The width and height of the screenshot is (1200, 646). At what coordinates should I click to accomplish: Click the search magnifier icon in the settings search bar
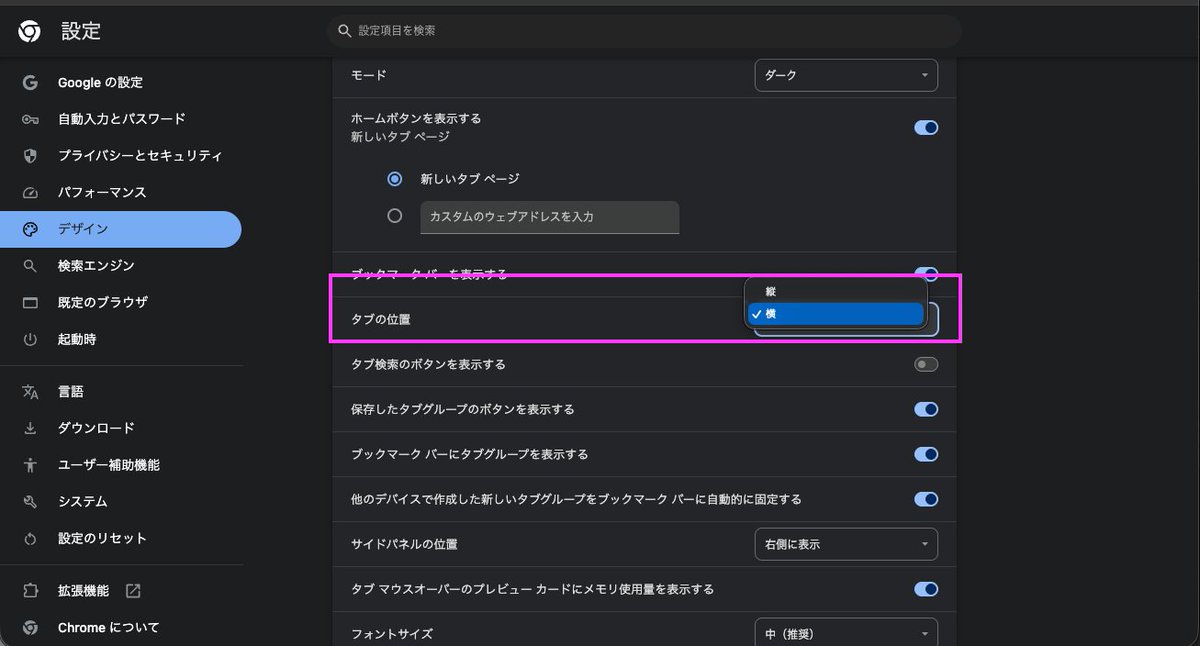(x=345, y=31)
